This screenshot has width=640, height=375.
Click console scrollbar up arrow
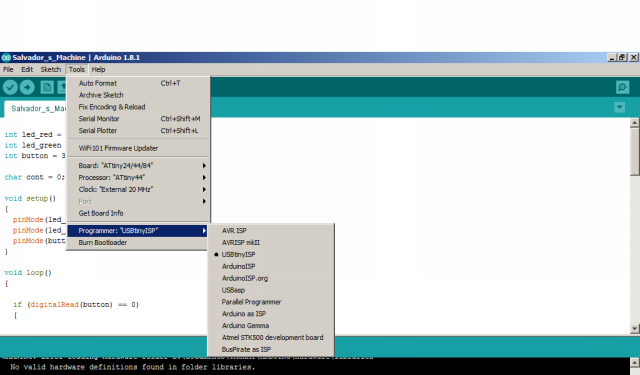(x=634, y=362)
